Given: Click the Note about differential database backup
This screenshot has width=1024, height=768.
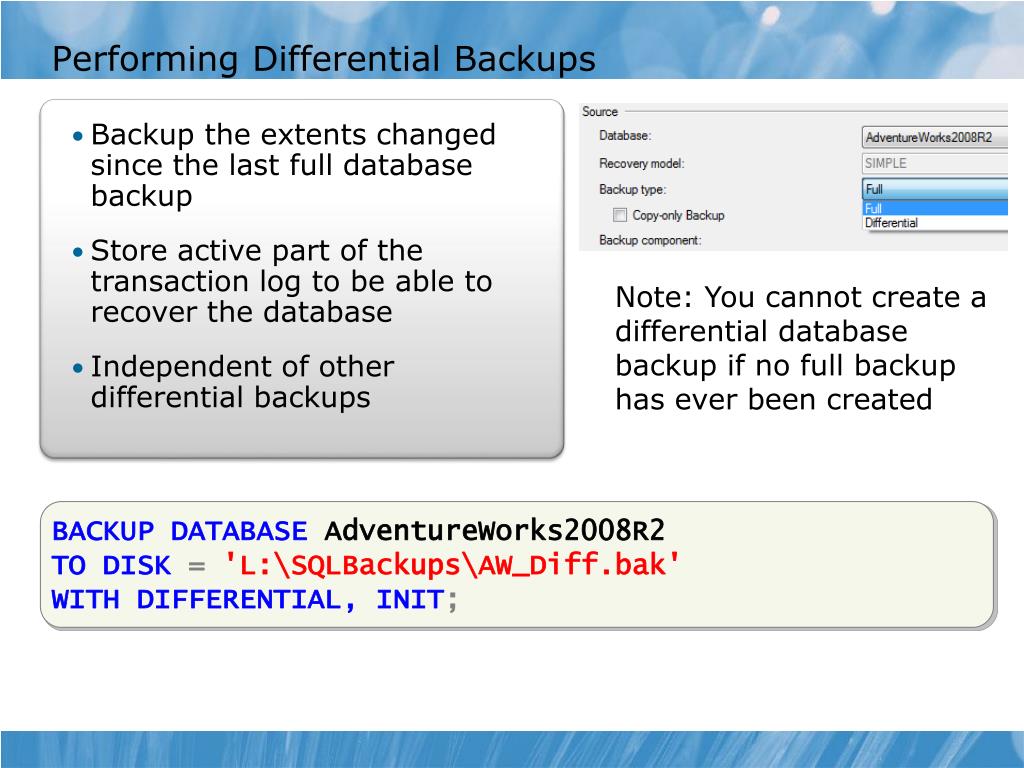Looking at the screenshot, I should (x=800, y=348).
